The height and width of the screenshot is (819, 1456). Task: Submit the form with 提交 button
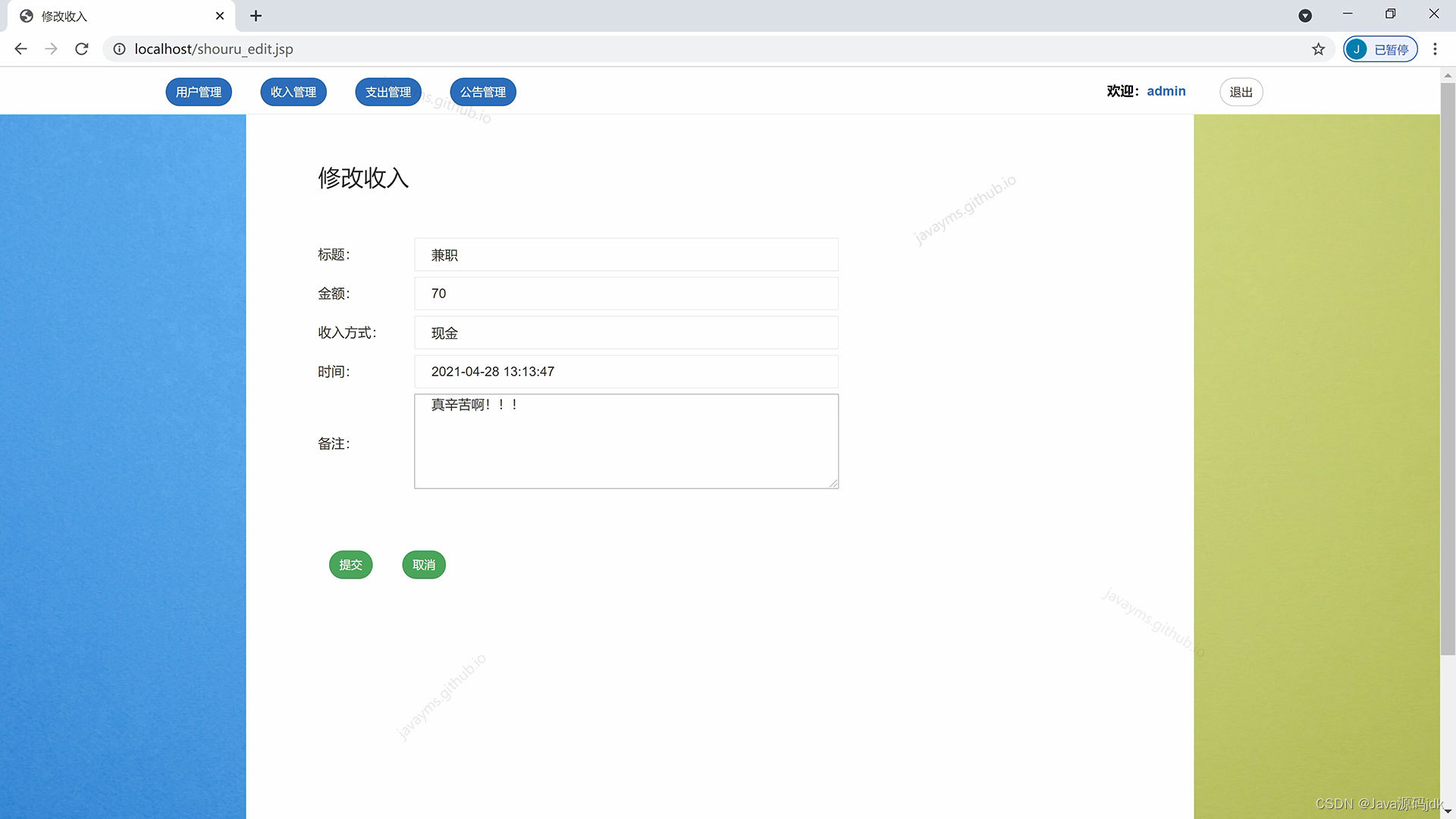click(351, 565)
